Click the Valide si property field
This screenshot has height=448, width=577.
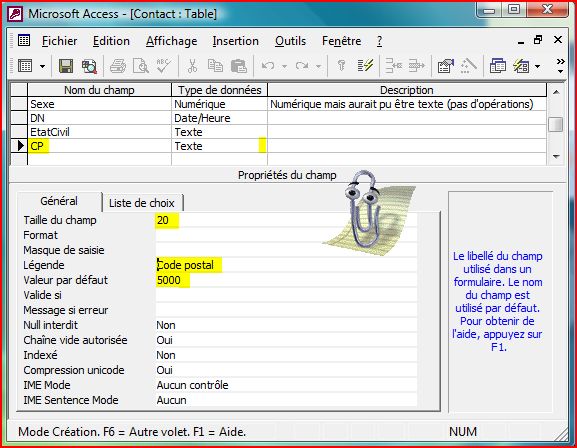286,295
